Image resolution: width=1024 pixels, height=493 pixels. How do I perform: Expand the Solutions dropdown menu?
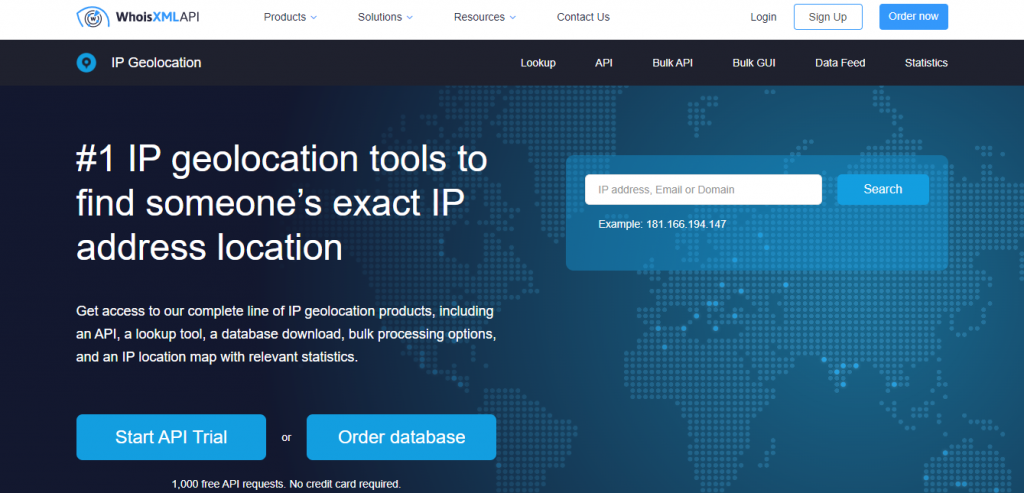pos(385,17)
